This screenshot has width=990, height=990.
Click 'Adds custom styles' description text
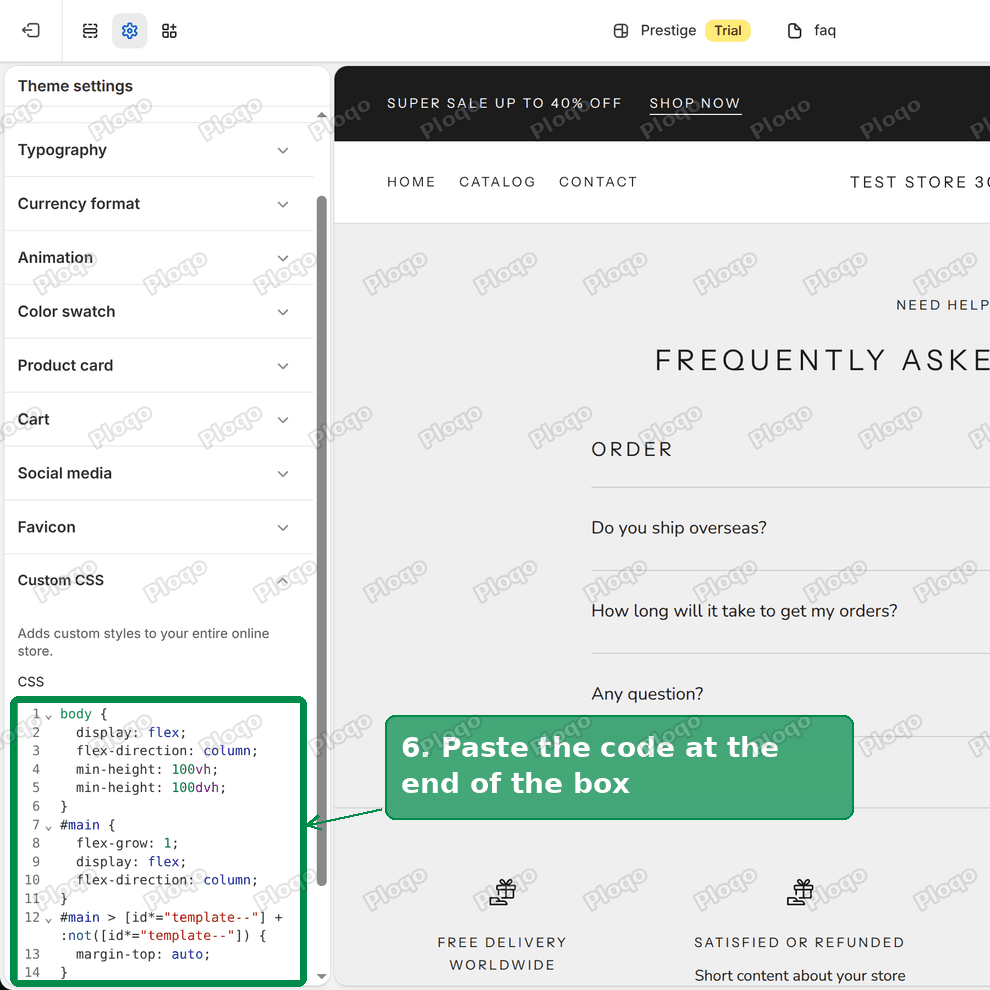coord(143,642)
